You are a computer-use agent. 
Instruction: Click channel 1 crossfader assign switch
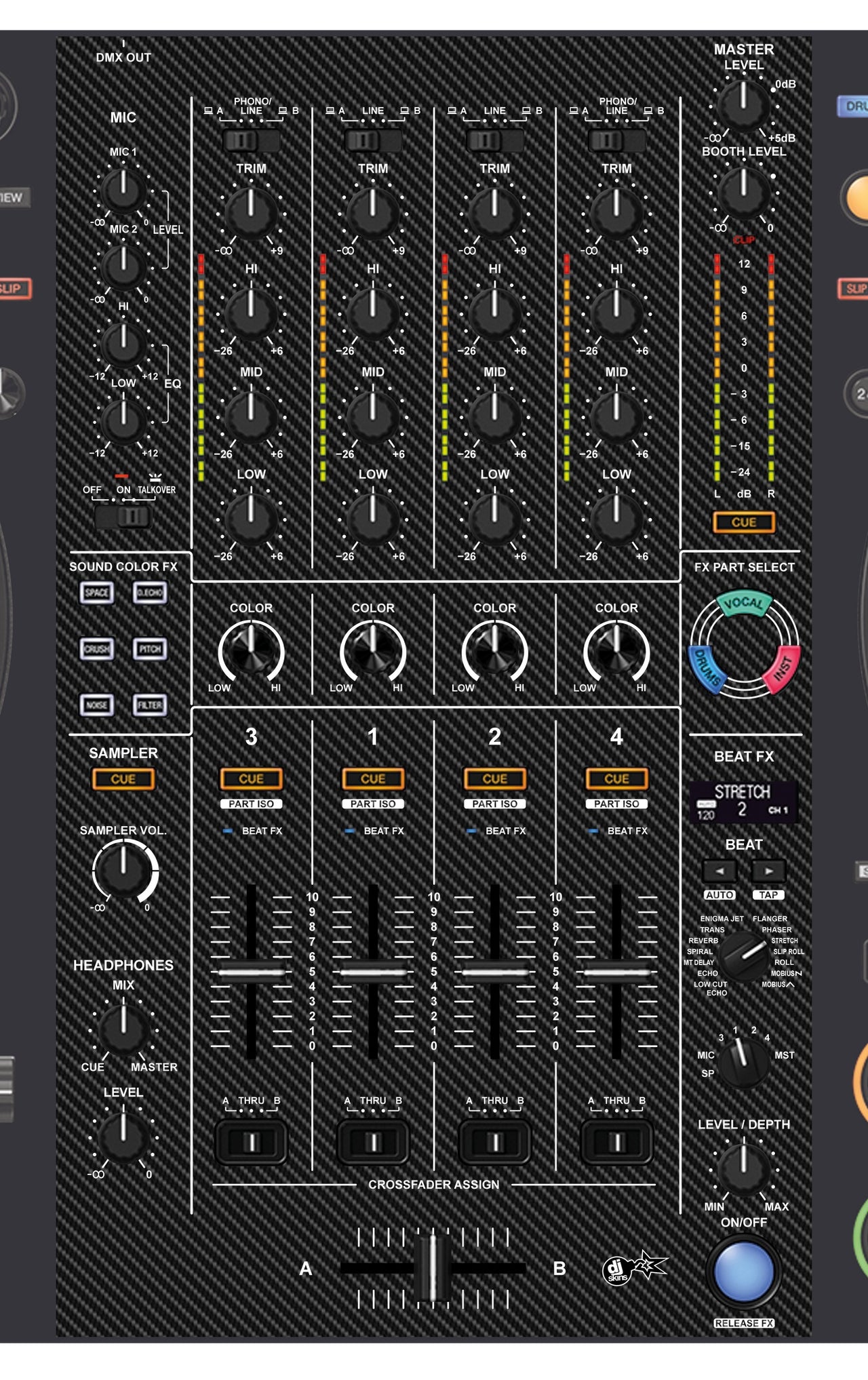[x=373, y=1143]
